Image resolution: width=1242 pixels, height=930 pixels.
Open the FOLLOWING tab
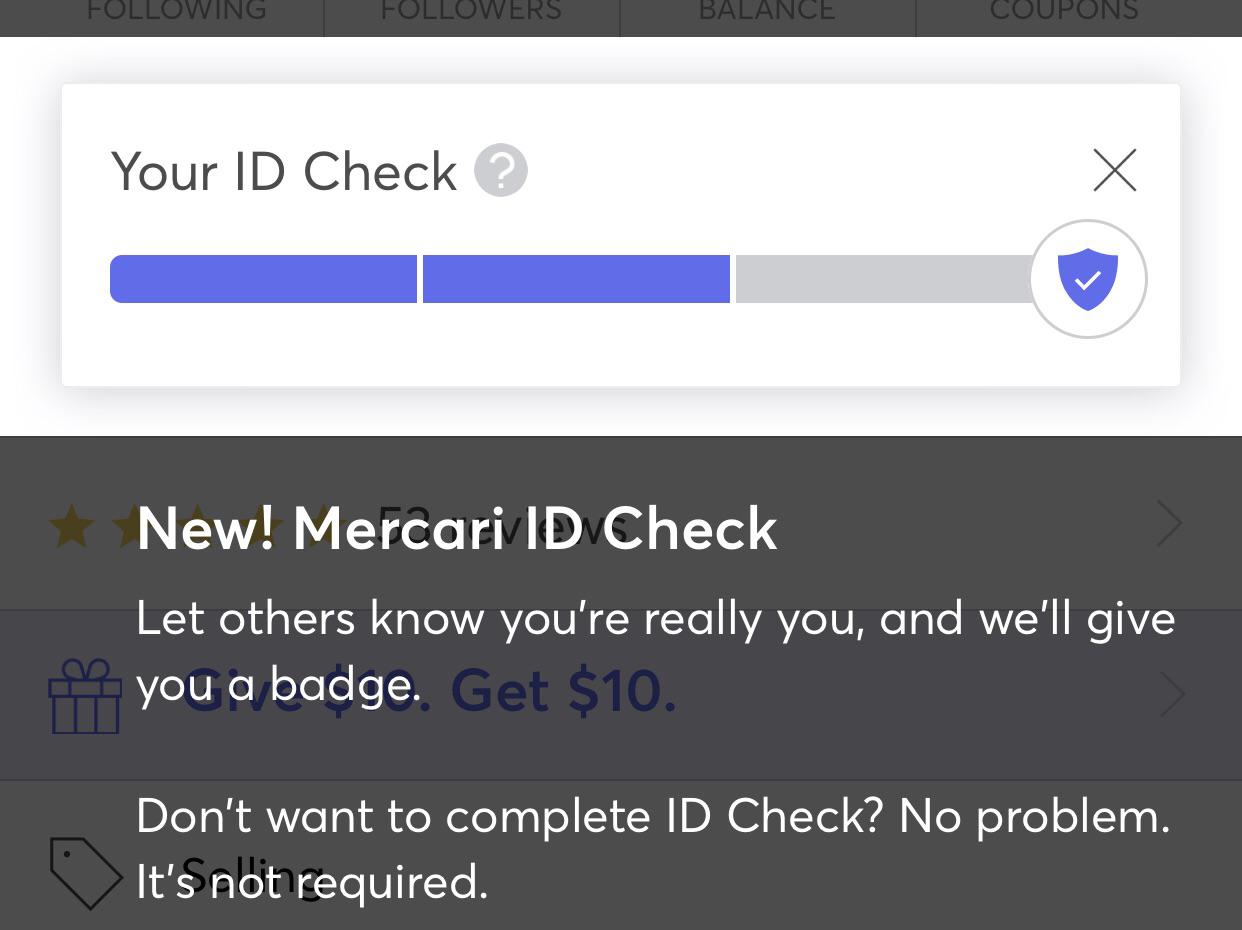(176, 12)
